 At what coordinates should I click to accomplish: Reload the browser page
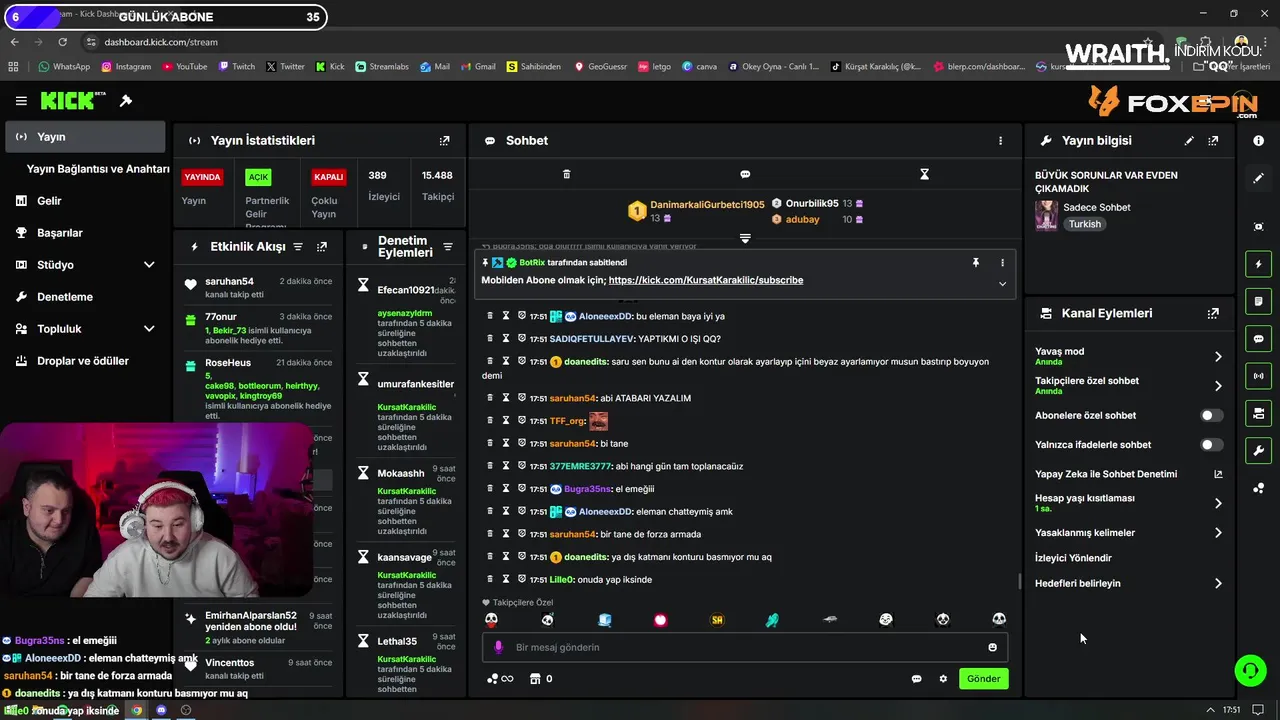[62, 42]
